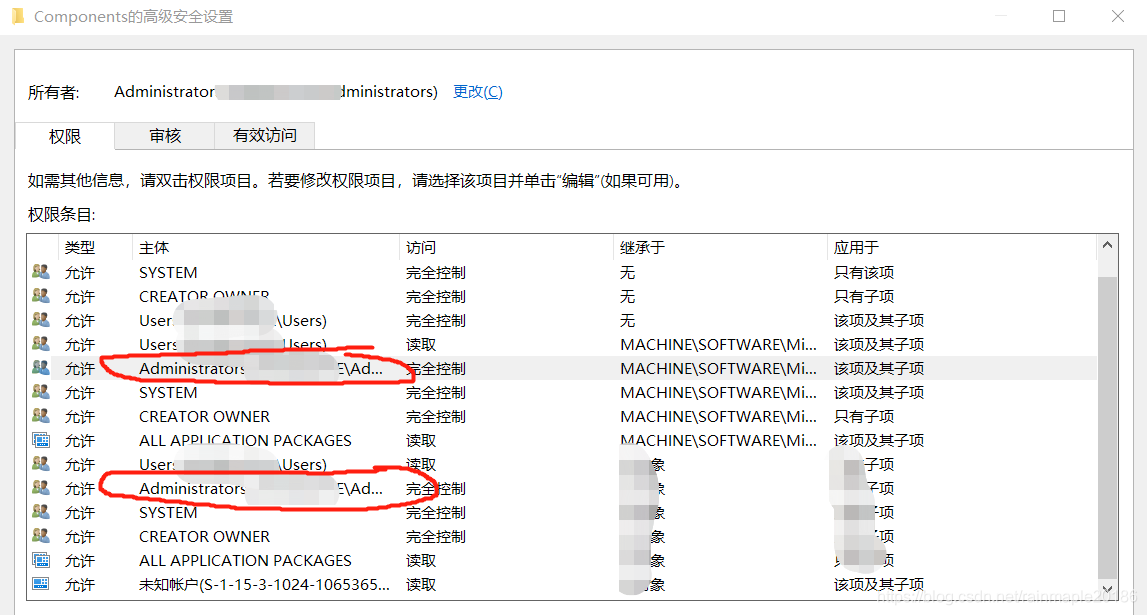
Task: Click the folder icon in the title bar
Action: click(x=18, y=16)
